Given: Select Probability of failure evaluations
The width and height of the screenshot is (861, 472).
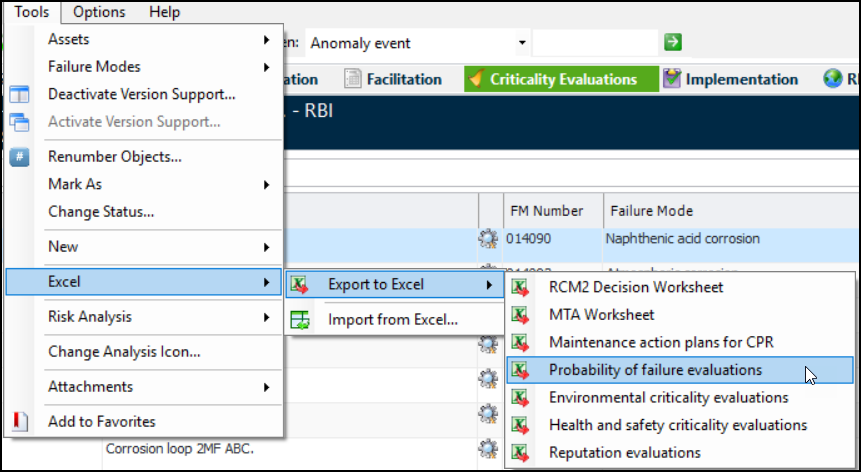Looking at the screenshot, I should pos(655,370).
